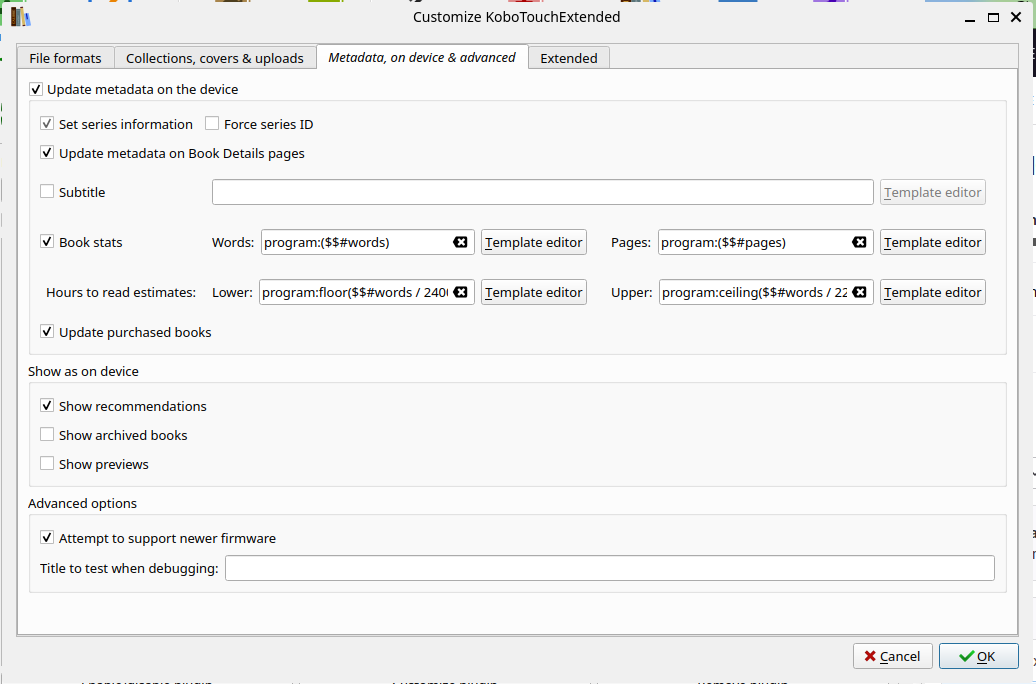Maximize the Customize KoboTouchExtended window
This screenshot has height=684, width=1036.
click(993, 18)
